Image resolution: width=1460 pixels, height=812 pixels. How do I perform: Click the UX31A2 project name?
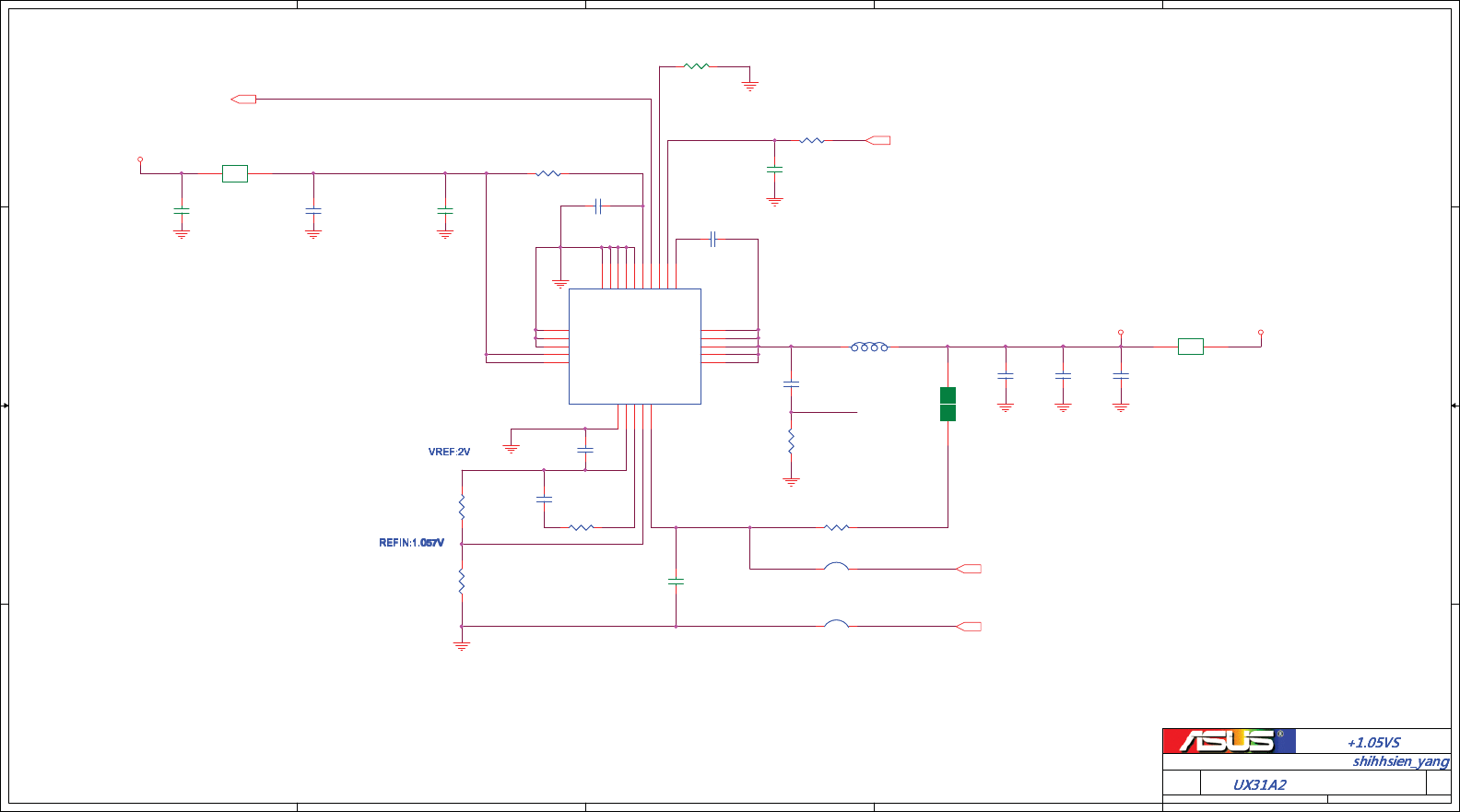point(1259,785)
